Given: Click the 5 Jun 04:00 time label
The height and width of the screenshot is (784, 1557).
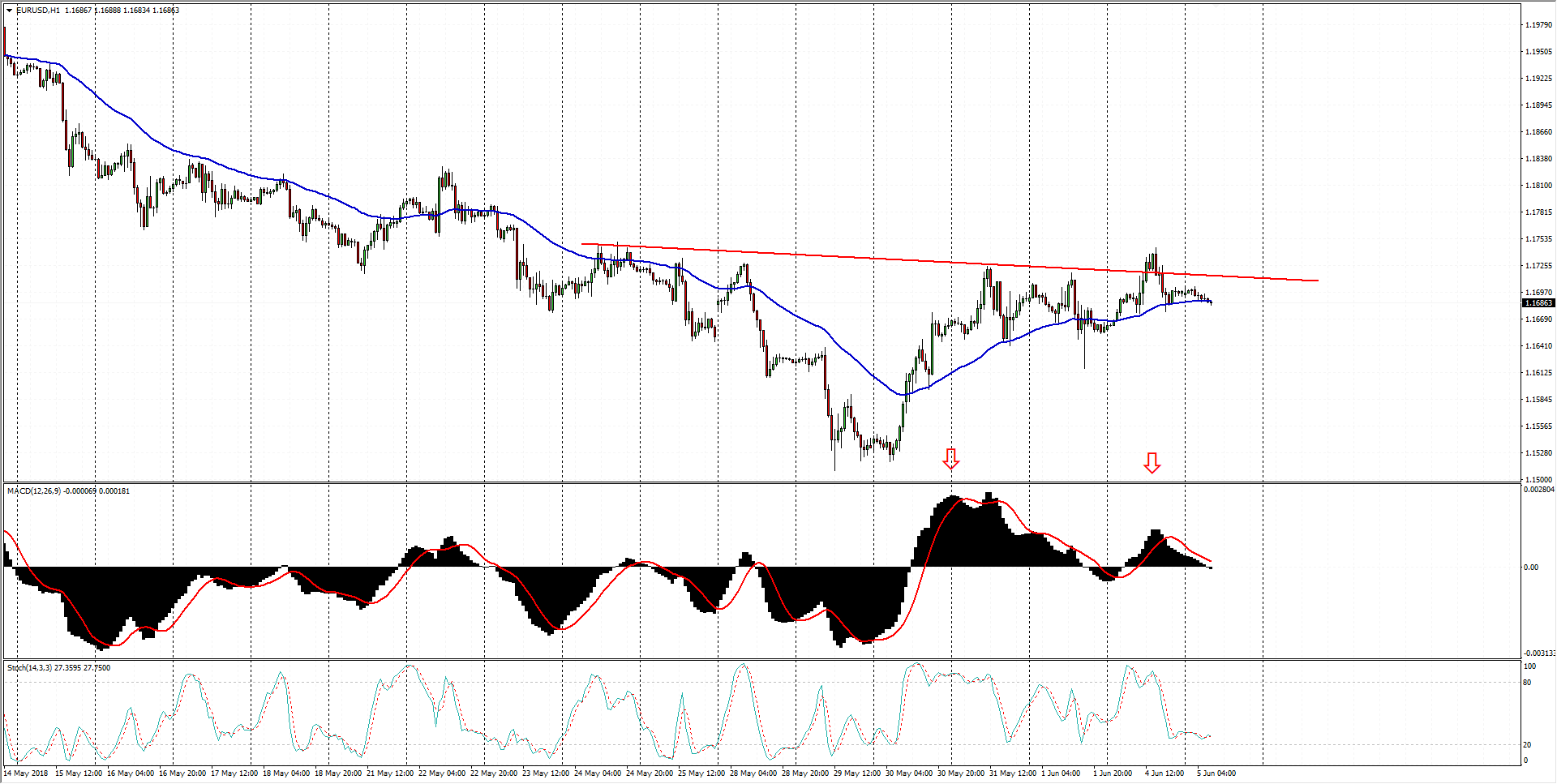Looking at the screenshot, I should pyautogui.click(x=1216, y=773).
